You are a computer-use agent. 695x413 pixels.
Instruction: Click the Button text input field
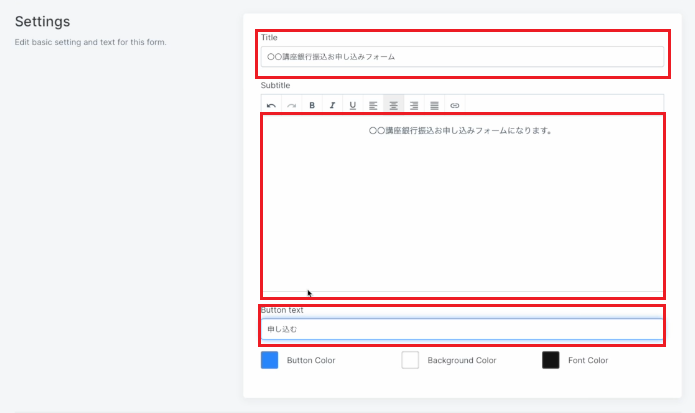click(x=462, y=329)
